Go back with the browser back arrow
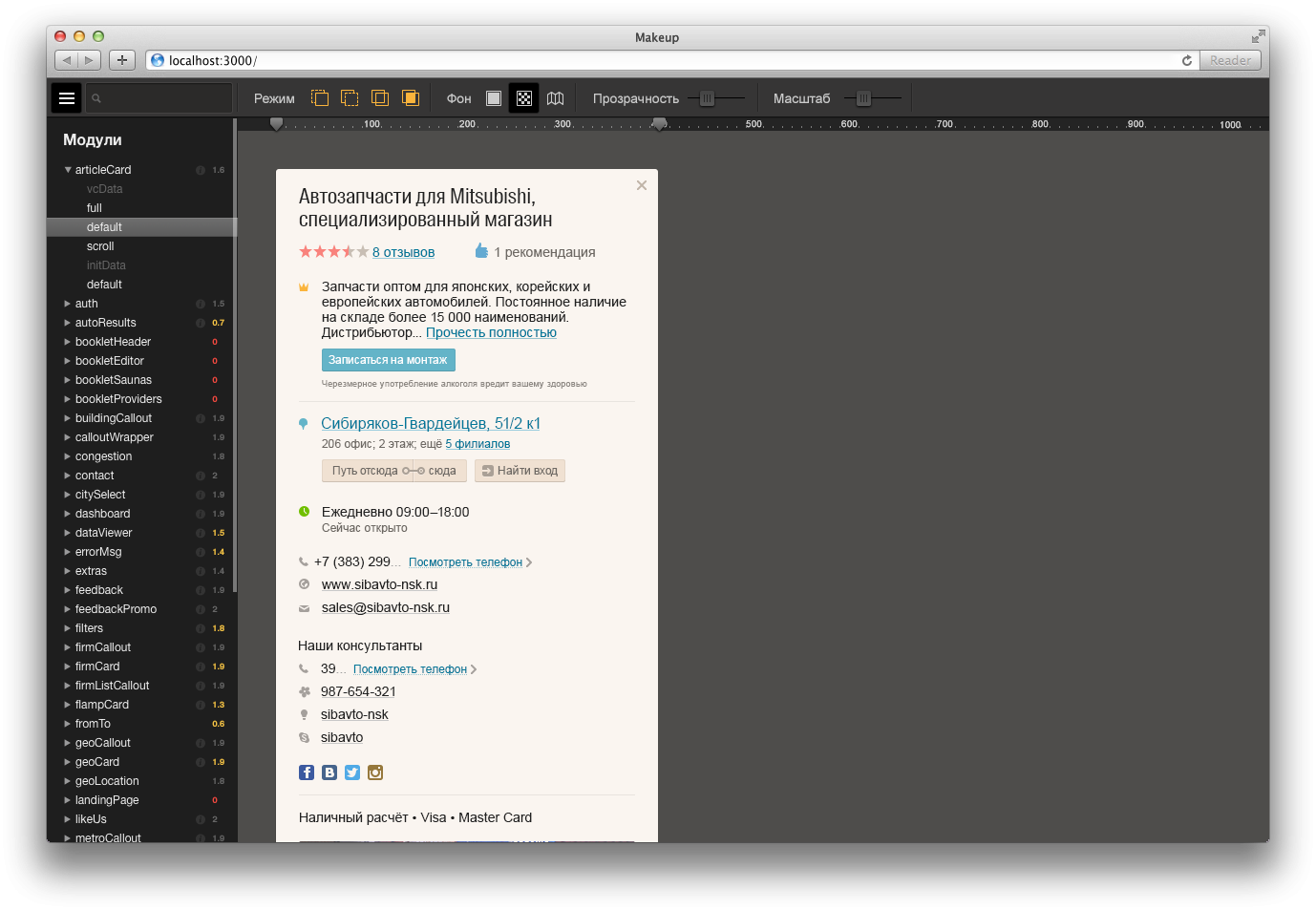Viewport: 1316px width, 910px height. (x=66, y=60)
